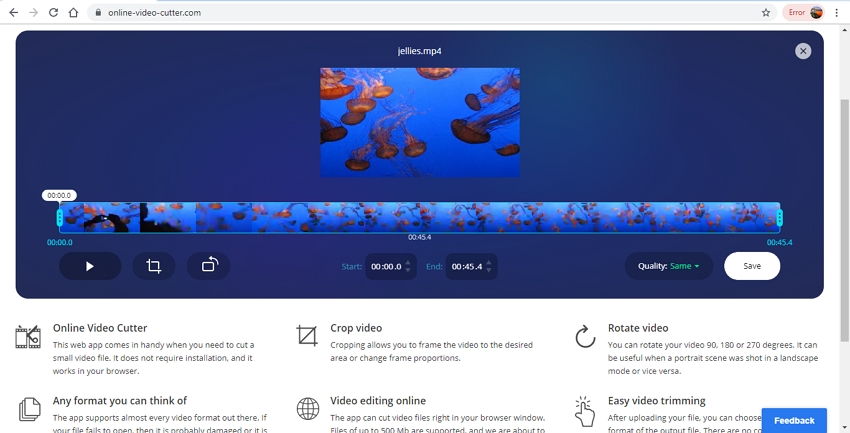This screenshot has height=433, width=850.
Task: Click the left trim handle on timeline
Action: [x=60, y=217]
